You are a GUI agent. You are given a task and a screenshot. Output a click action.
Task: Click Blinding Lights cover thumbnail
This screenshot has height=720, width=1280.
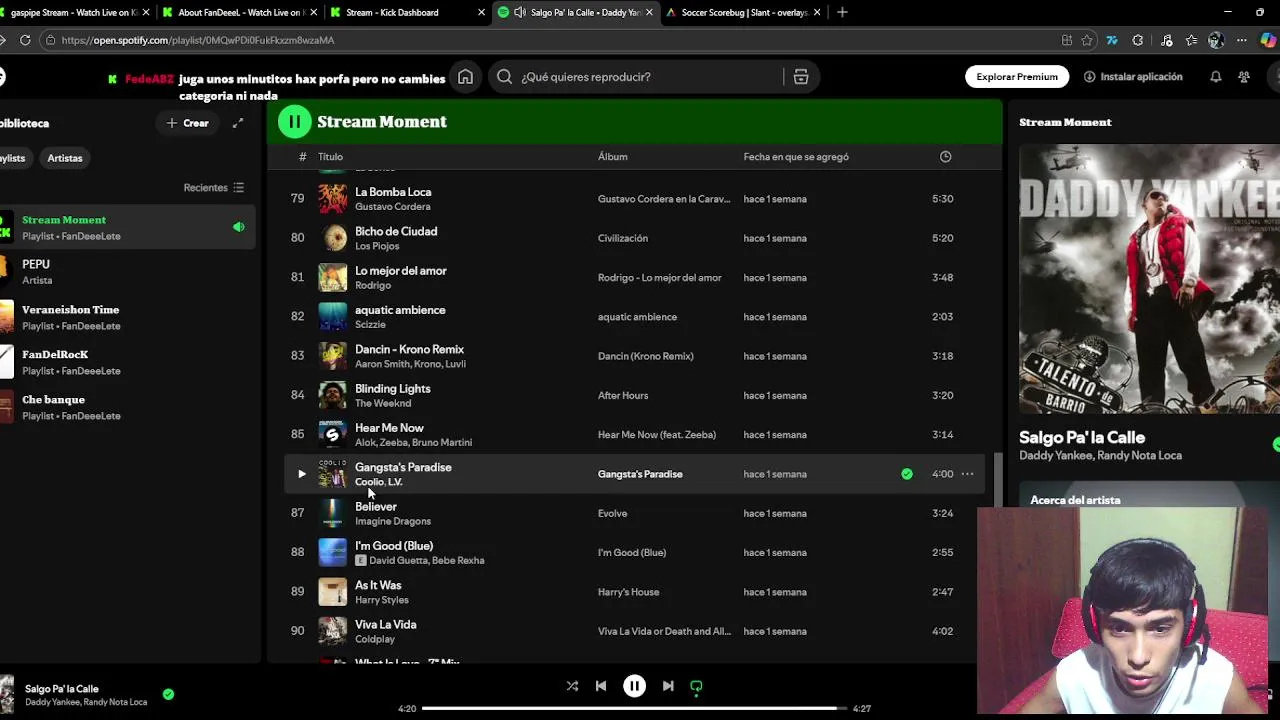333,395
